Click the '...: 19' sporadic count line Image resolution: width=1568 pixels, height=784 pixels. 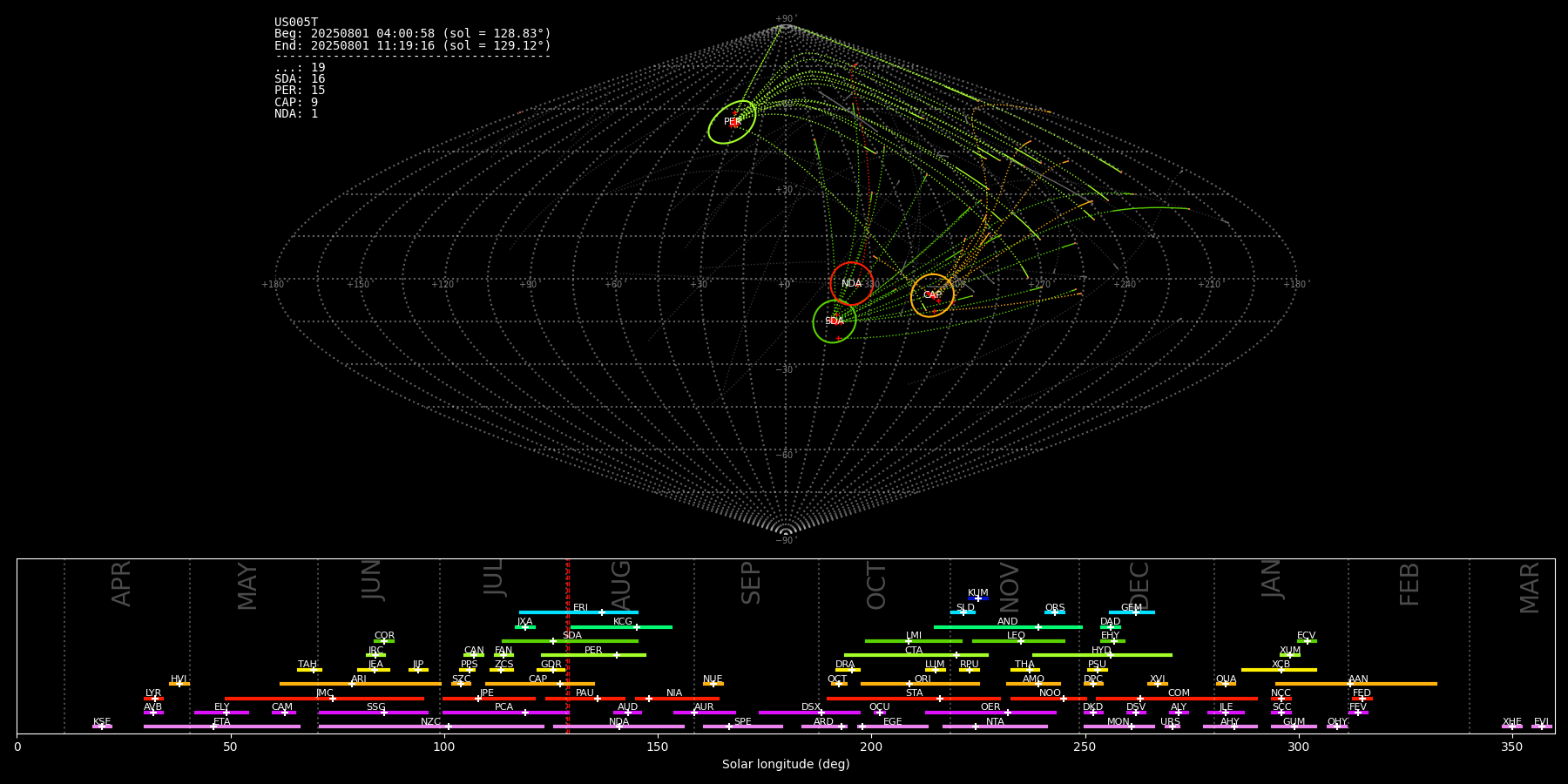(x=300, y=68)
